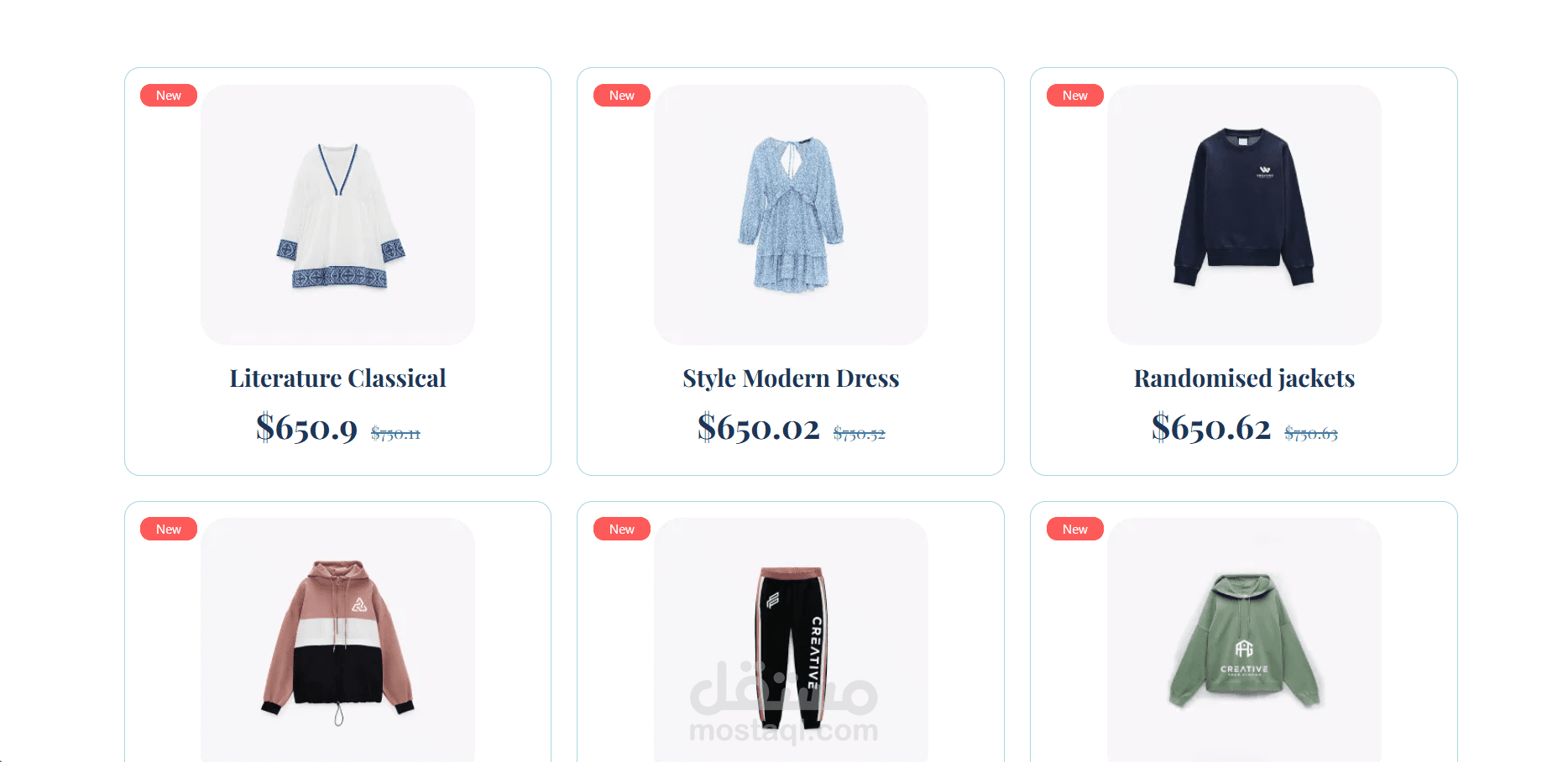Open the black Creative jogger pants image

point(791,639)
